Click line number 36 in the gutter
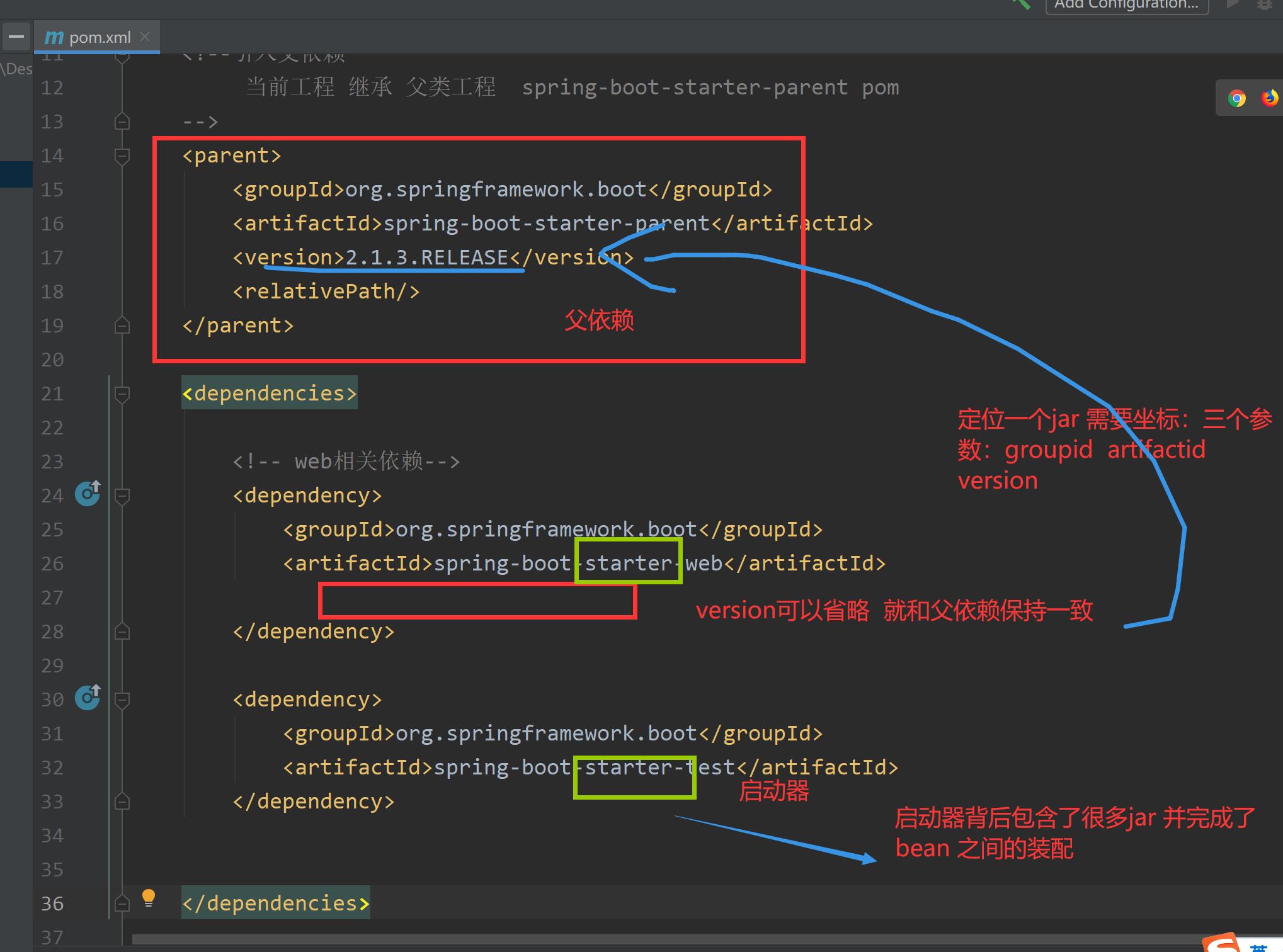Viewport: 1283px width, 952px height. [x=52, y=904]
